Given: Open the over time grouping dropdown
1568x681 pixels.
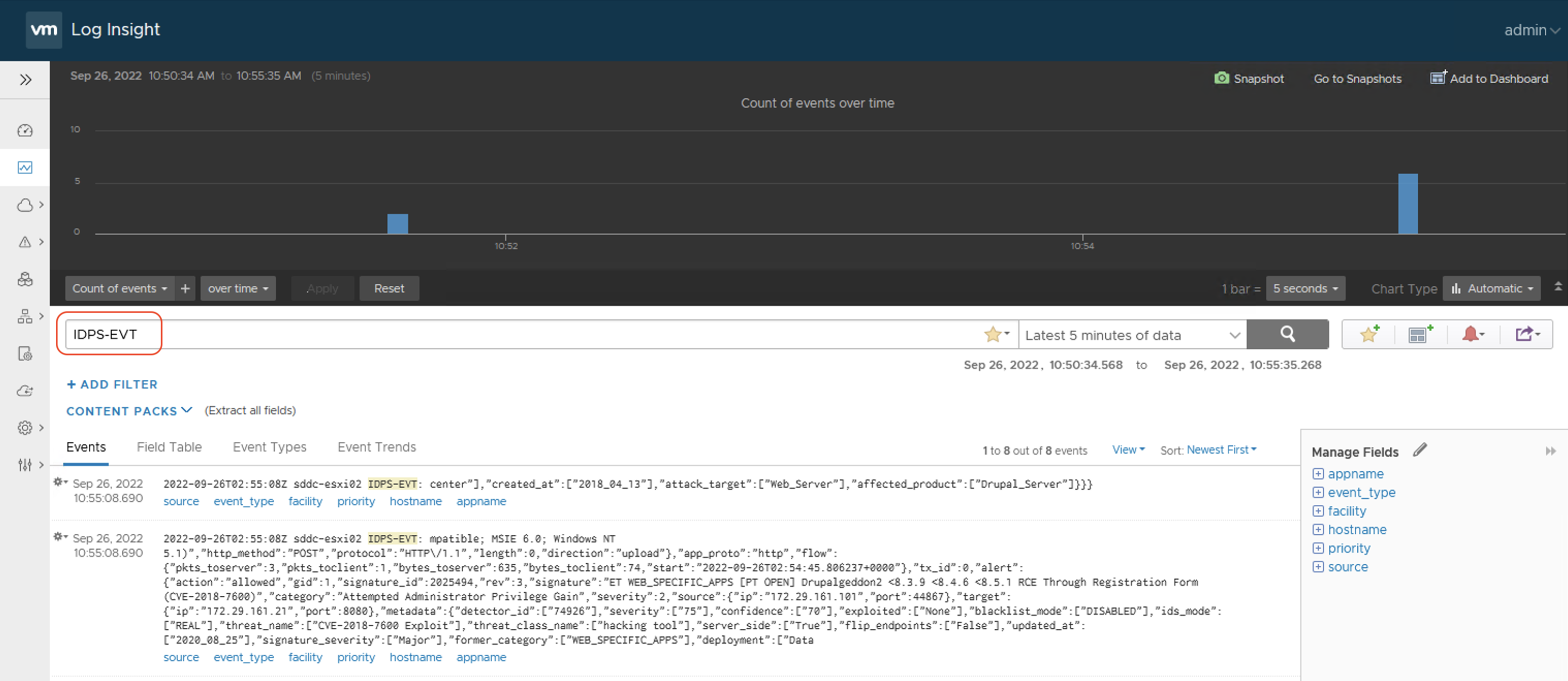Looking at the screenshot, I should click(238, 288).
